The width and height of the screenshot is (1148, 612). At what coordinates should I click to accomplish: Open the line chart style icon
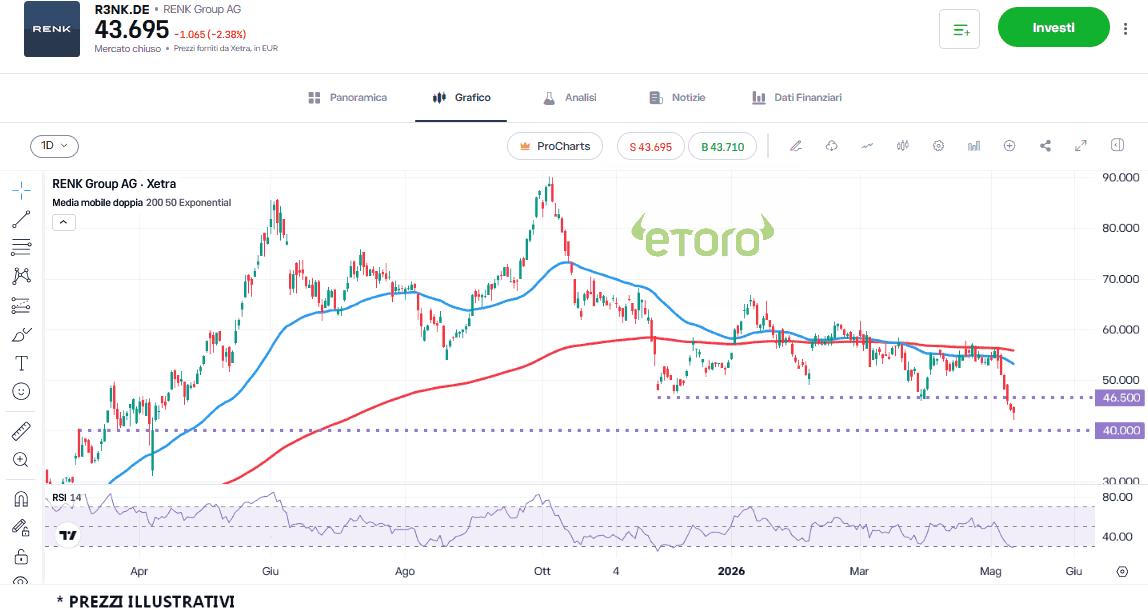[867, 146]
